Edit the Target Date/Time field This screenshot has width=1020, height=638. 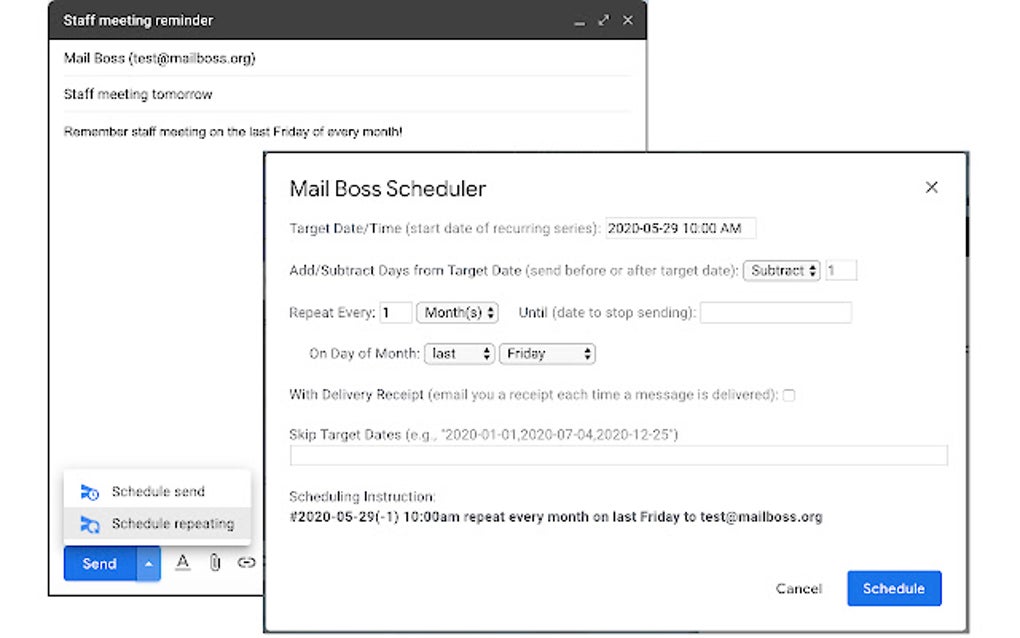click(x=680, y=228)
